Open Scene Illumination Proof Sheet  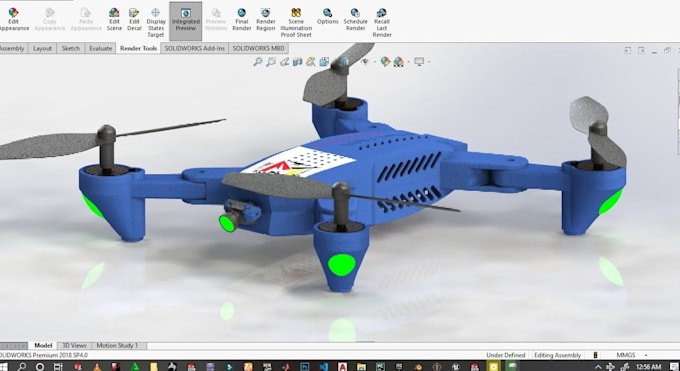296,23
